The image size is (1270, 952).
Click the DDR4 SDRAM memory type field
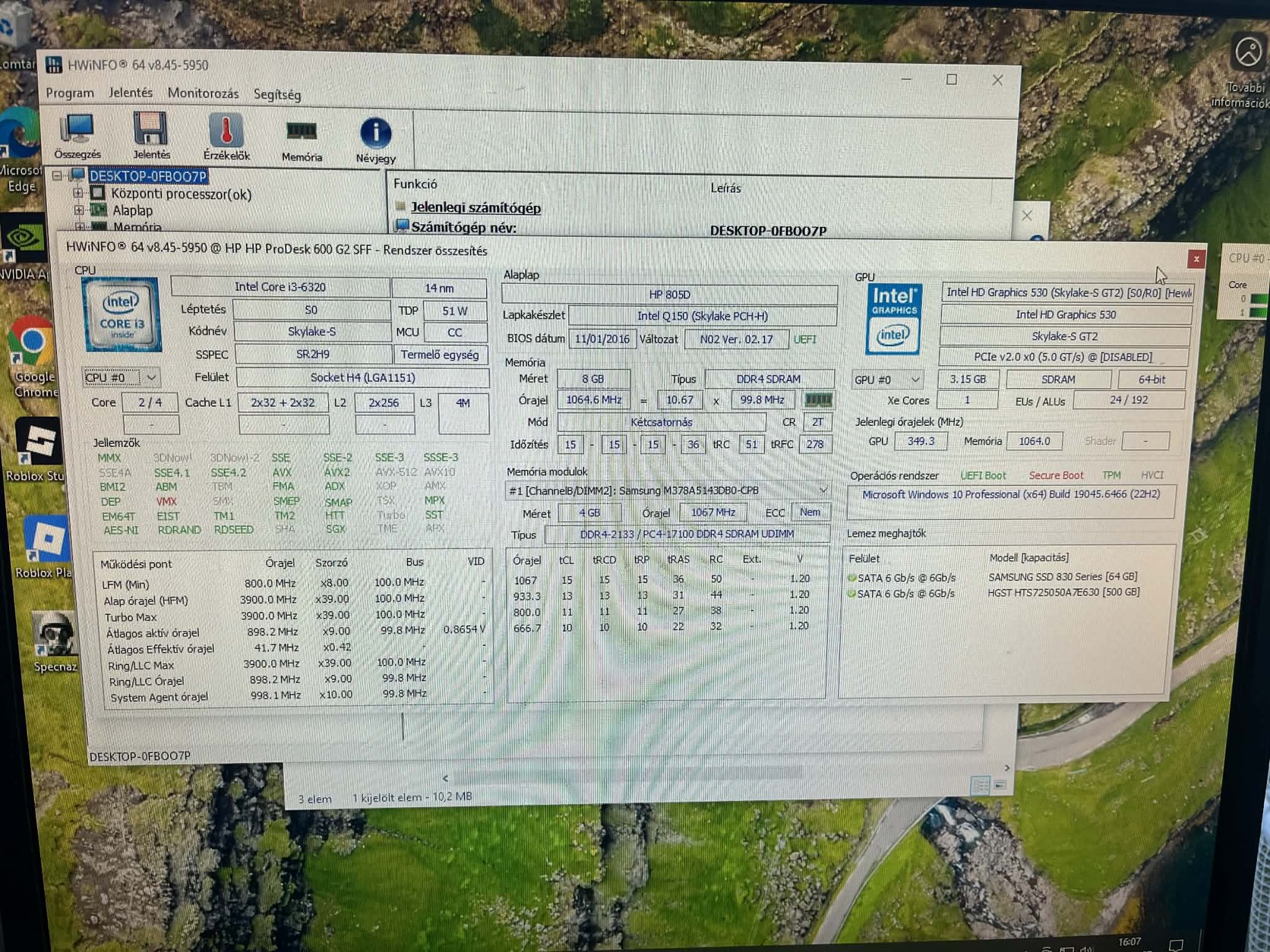(769, 379)
